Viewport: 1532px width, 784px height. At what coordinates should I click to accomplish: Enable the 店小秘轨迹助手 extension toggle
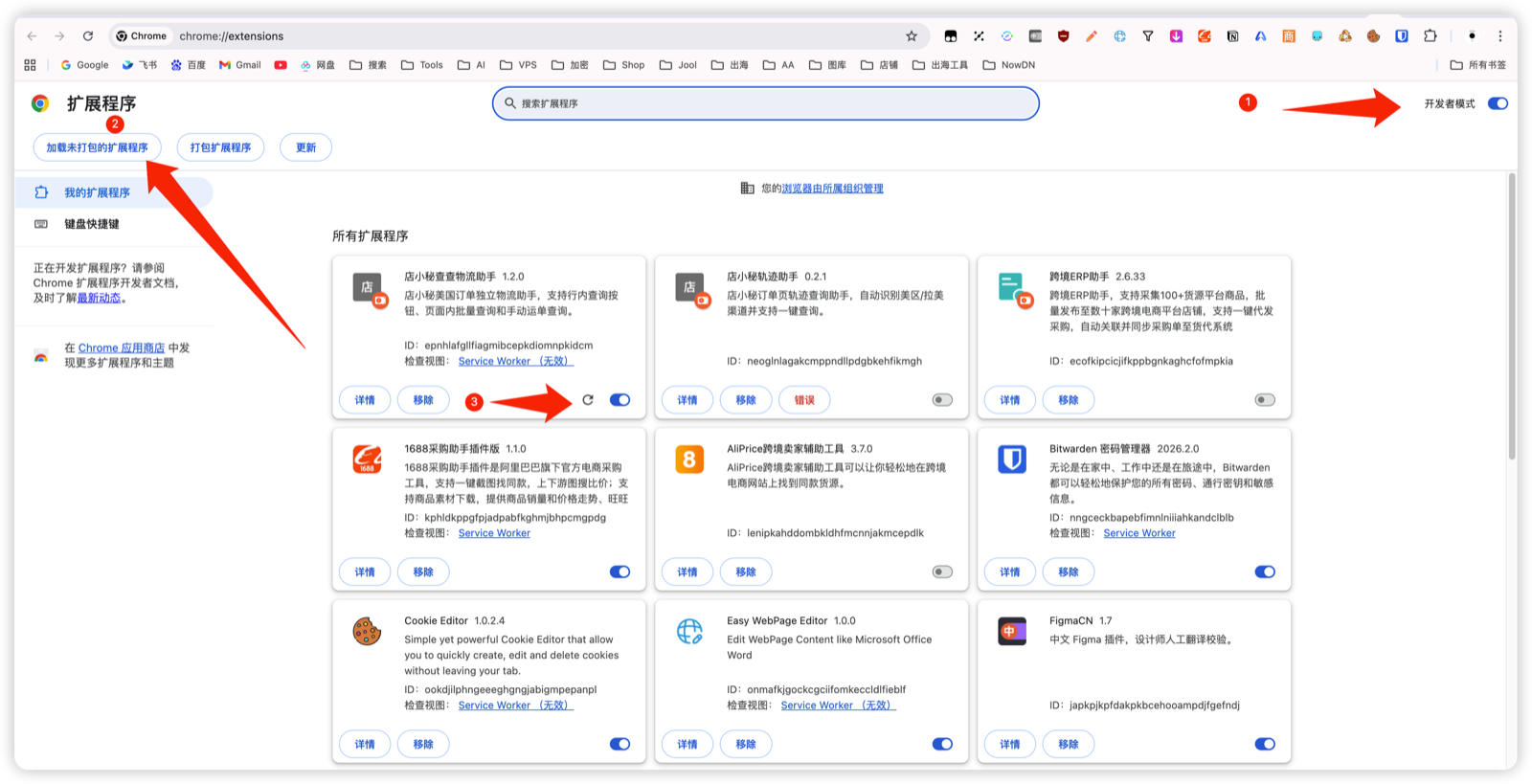[x=942, y=400]
